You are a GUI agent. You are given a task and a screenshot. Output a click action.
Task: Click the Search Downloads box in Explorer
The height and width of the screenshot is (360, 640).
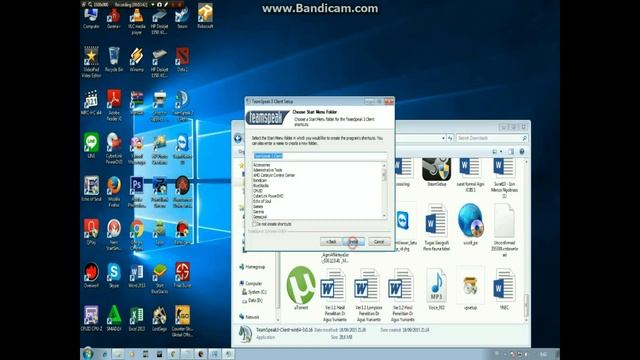(492, 138)
